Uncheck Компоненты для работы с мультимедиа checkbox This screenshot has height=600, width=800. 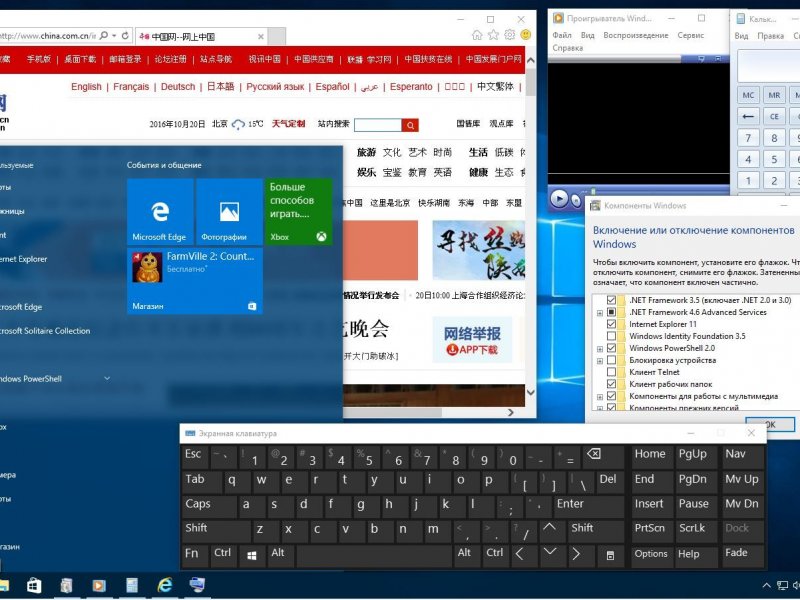[x=611, y=396]
